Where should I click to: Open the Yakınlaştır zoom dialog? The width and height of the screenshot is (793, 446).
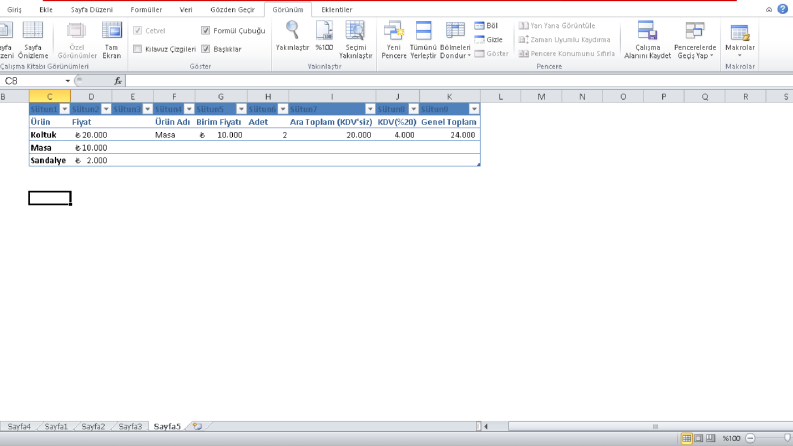coord(292,36)
